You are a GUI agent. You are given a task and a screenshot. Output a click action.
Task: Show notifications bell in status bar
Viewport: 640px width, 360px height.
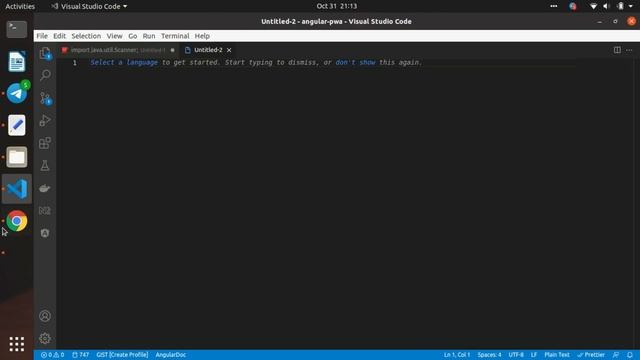630,355
